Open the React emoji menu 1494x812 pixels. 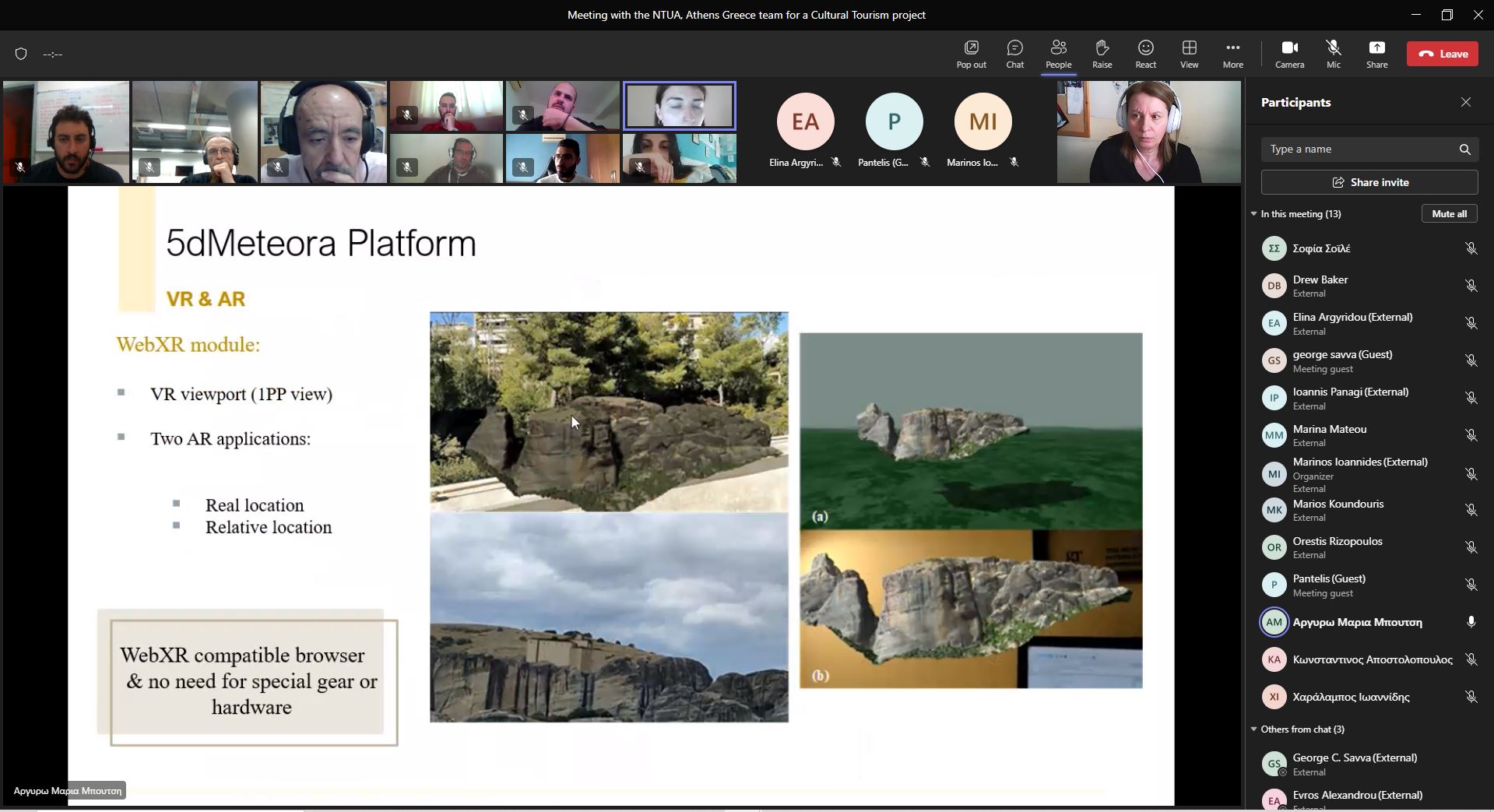(x=1145, y=54)
